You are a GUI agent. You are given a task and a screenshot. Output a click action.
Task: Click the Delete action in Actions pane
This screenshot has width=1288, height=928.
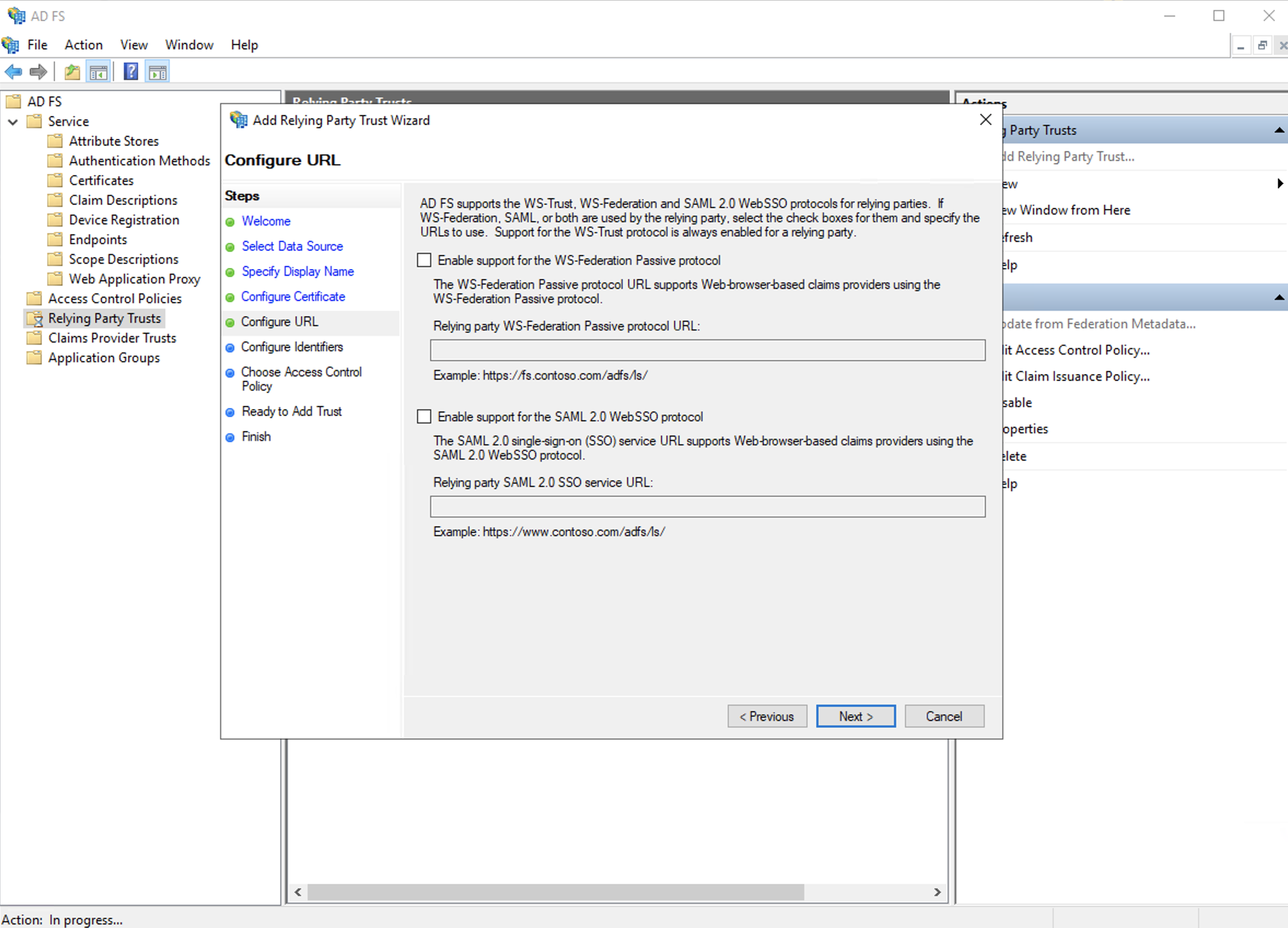[x=1015, y=456]
